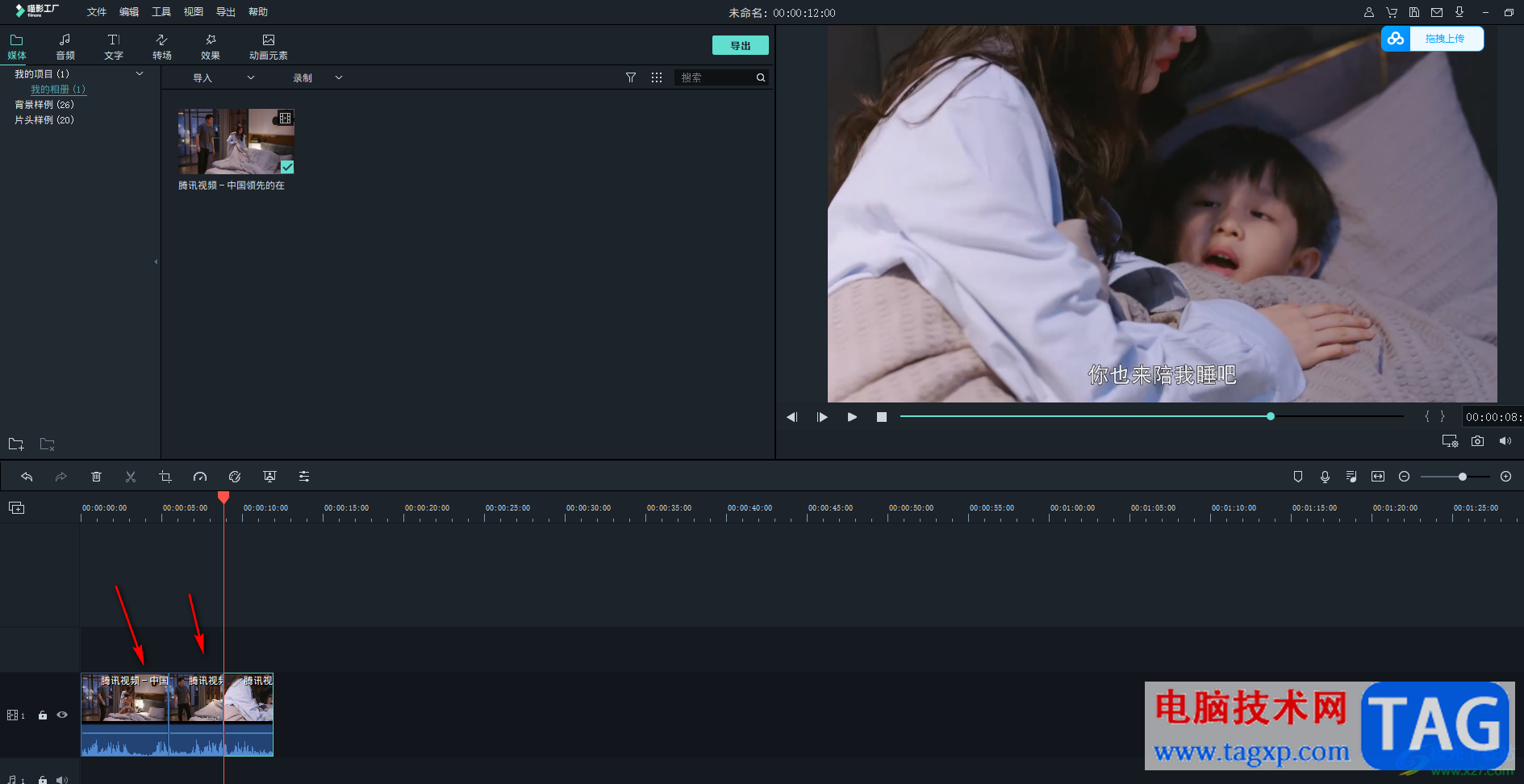Switch to the 文字 tab

click(114, 47)
